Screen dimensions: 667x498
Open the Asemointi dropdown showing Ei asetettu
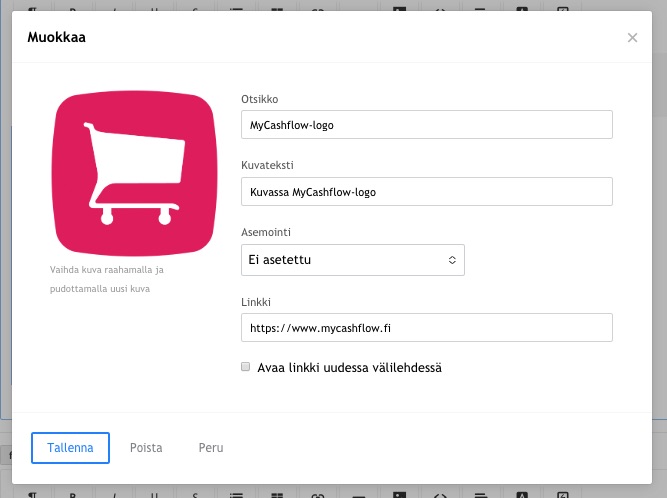[x=353, y=260]
